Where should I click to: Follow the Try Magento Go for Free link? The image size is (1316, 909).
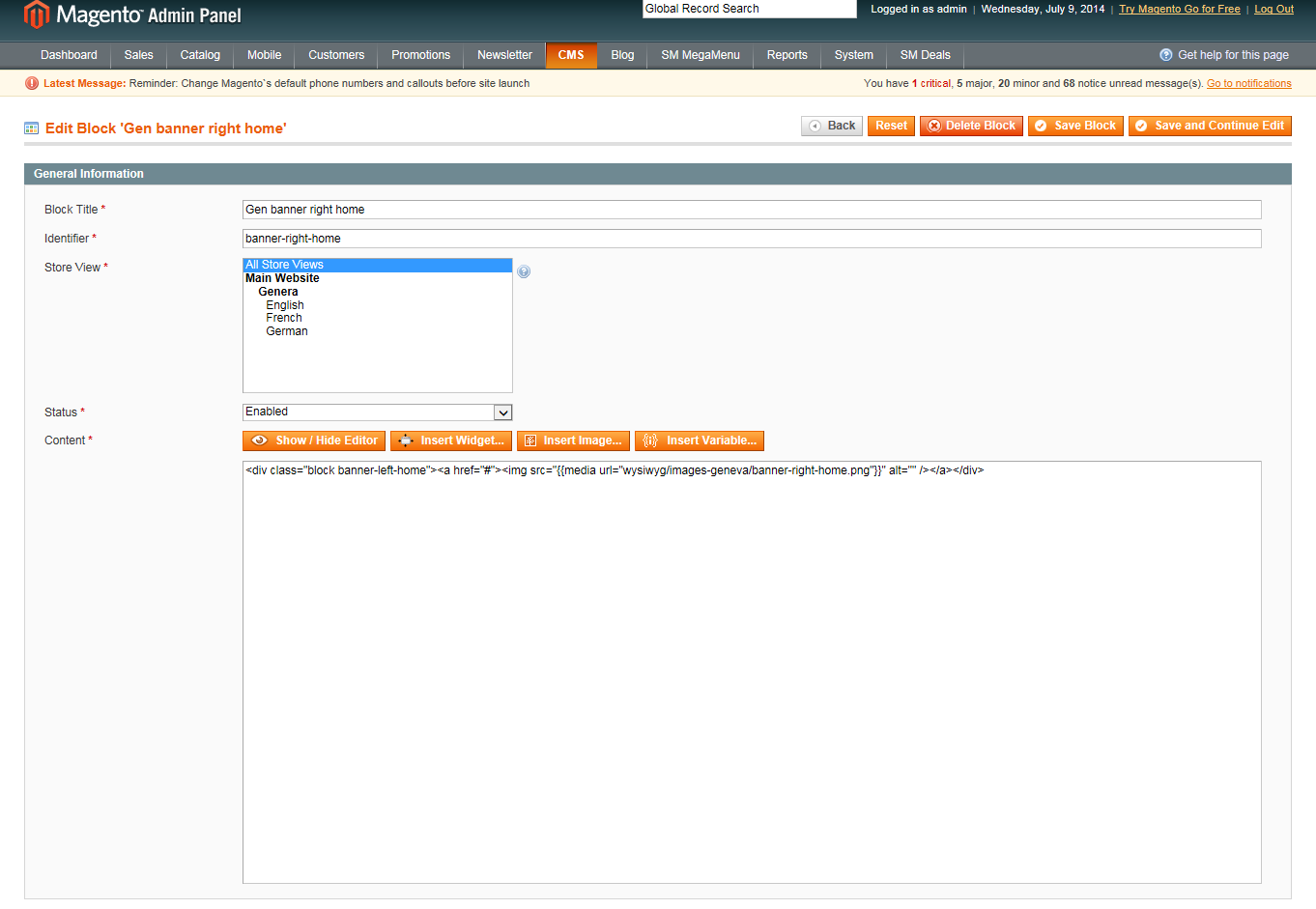pos(1179,9)
